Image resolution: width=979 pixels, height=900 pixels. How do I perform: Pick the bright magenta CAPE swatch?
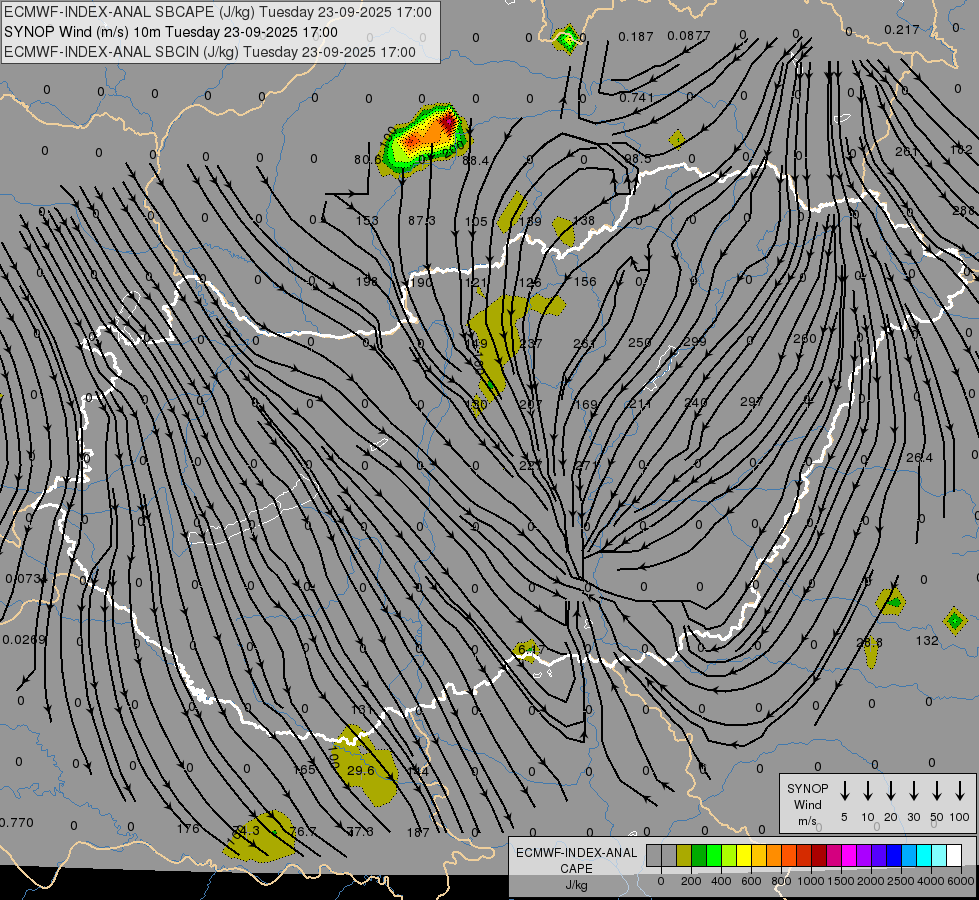point(849,855)
